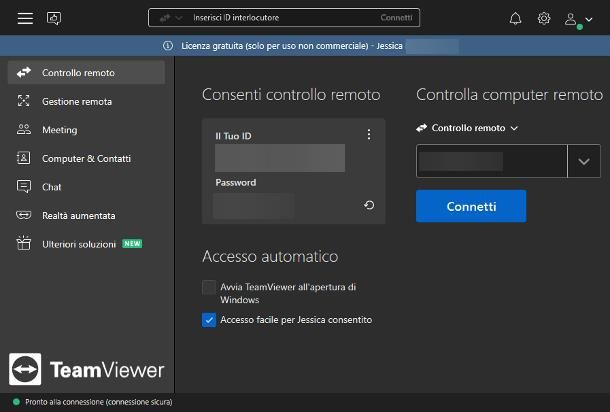Click the Consenti controllo remoto heading
The height and width of the screenshot is (412, 610).
coord(291,95)
